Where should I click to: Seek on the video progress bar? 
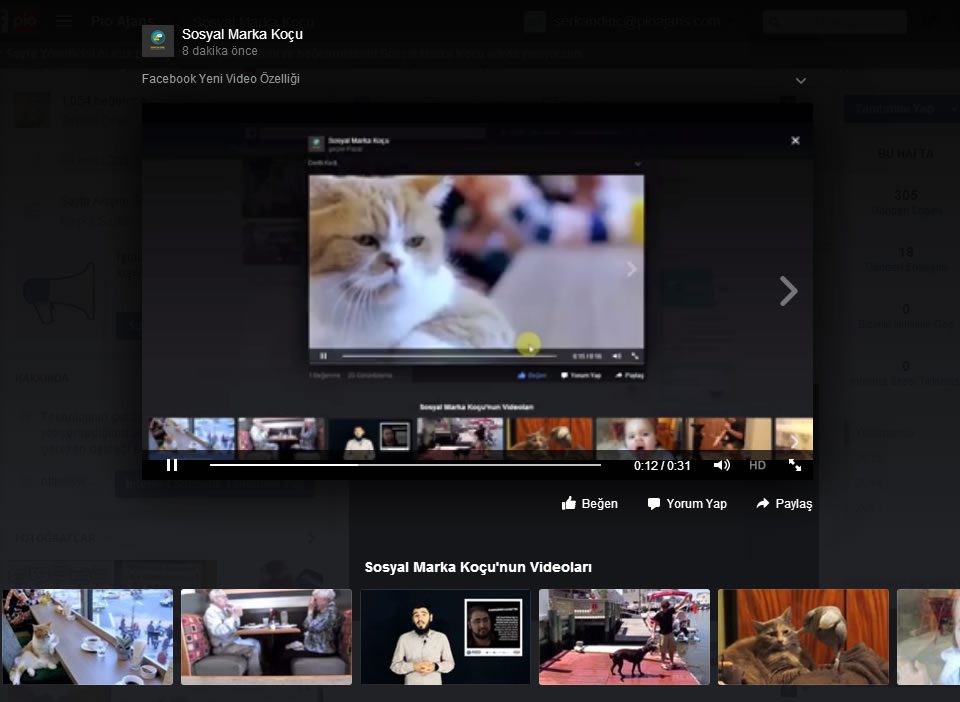pyautogui.click(x=405, y=465)
